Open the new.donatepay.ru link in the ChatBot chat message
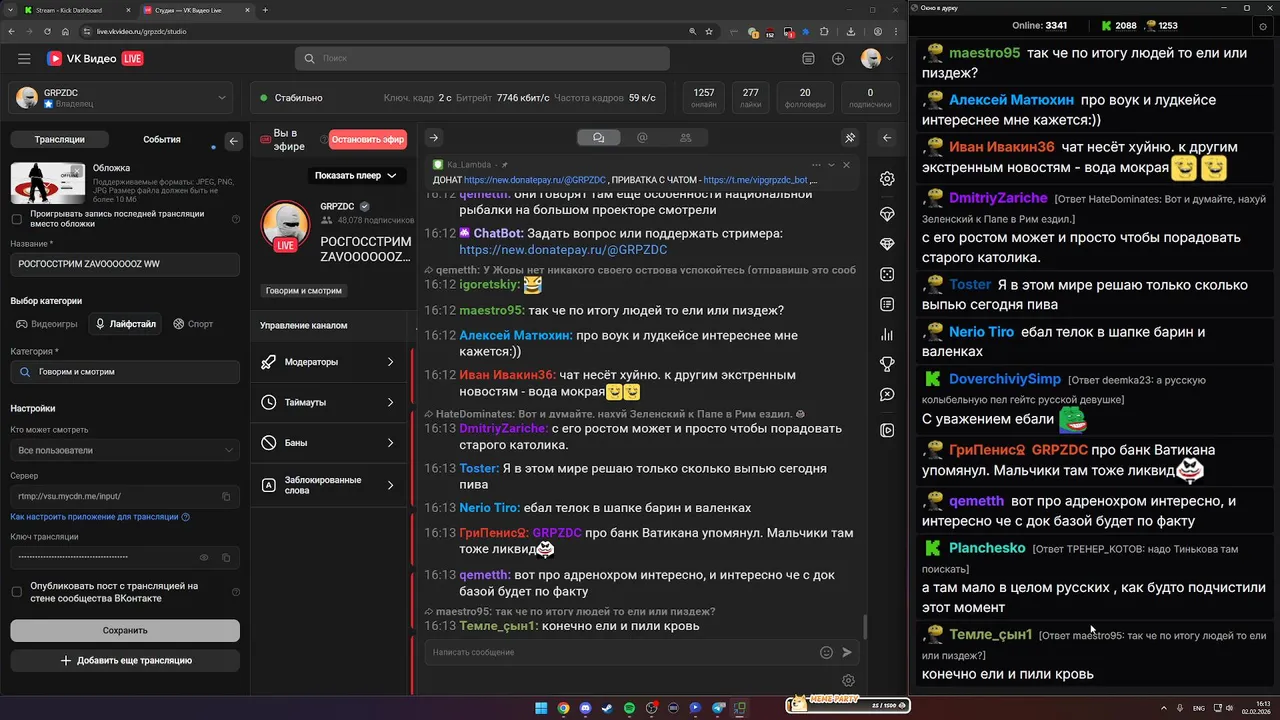1280x720 pixels. (563, 249)
